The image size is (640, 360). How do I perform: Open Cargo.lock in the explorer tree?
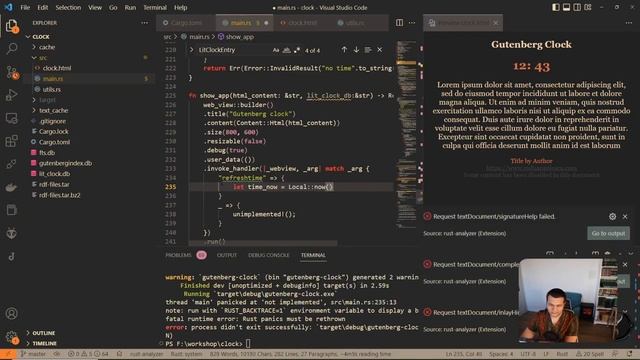pyautogui.click(x=53, y=131)
